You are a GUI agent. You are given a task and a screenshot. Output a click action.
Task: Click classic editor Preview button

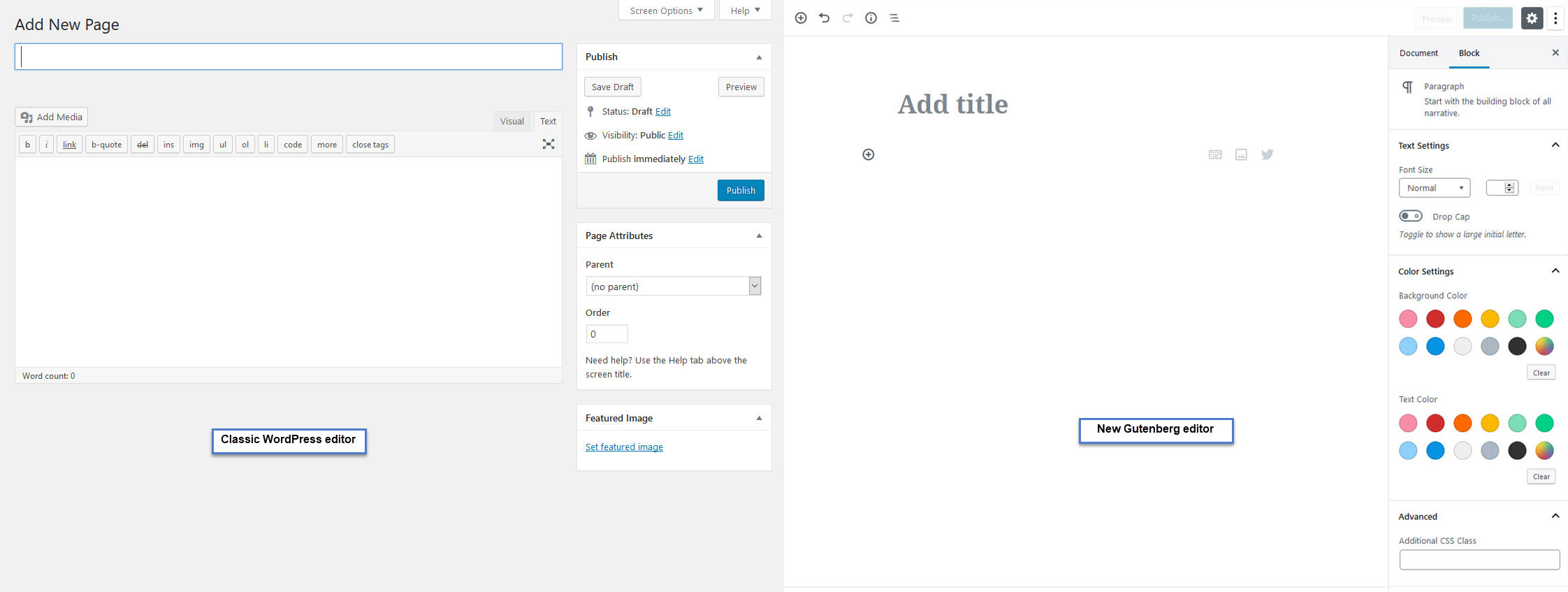pyautogui.click(x=741, y=87)
